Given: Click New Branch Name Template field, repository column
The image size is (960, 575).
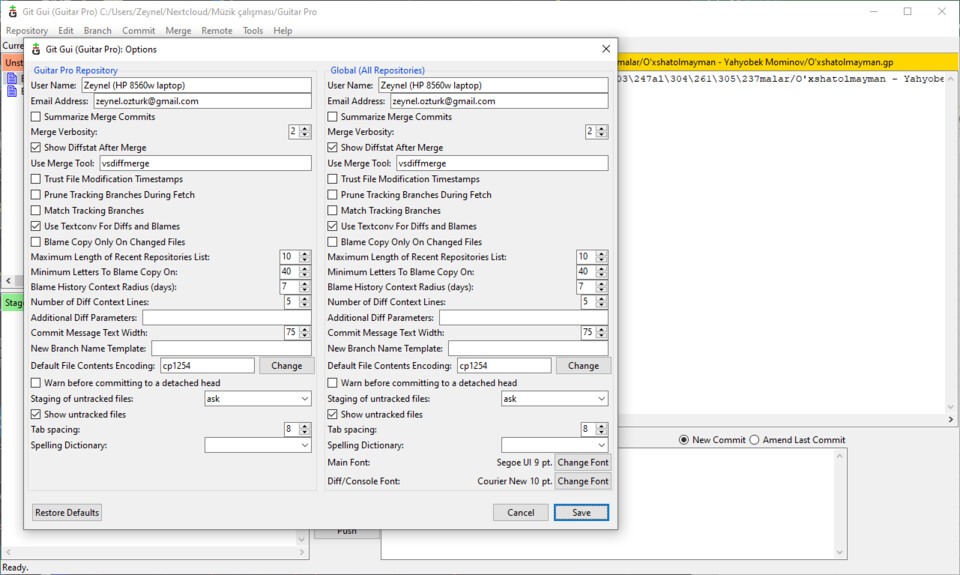Looking at the screenshot, I should pos(231,348).
